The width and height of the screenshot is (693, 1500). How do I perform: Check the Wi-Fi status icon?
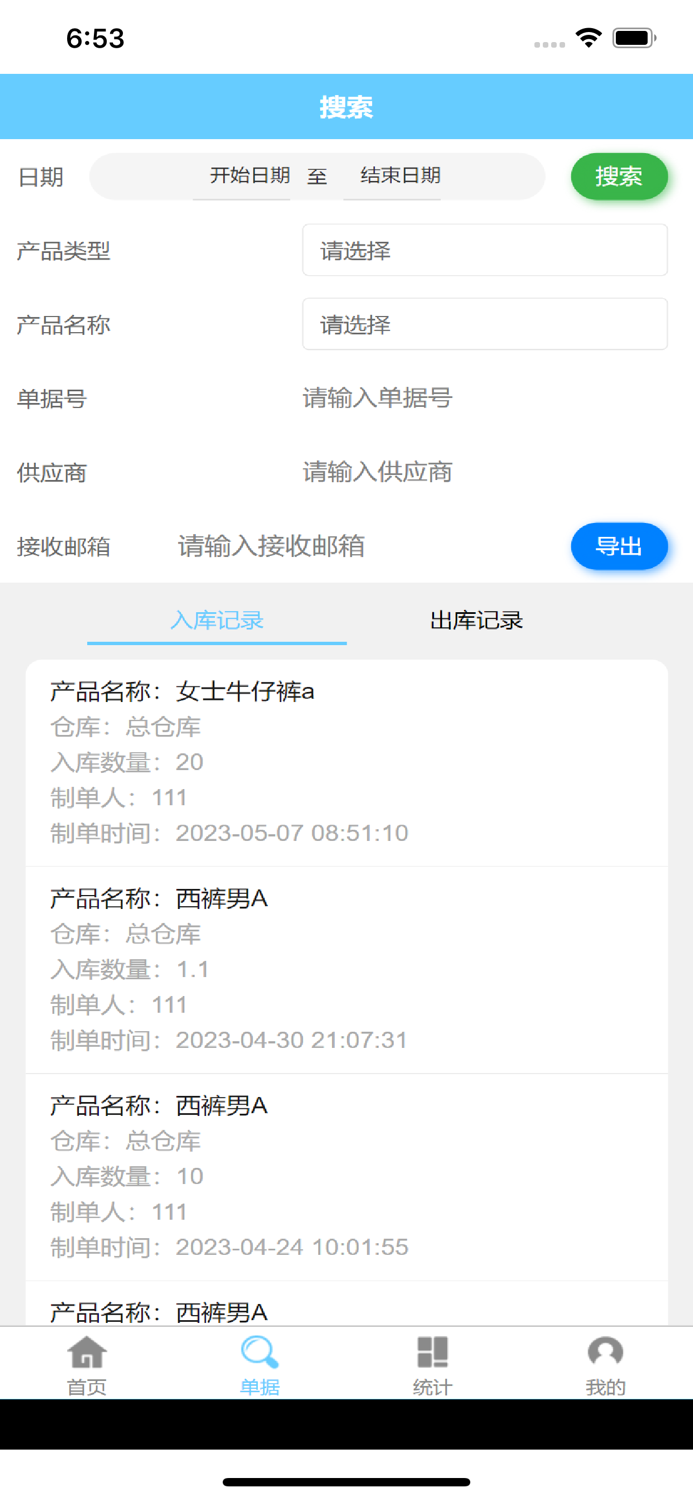click(x=589, y=38)
